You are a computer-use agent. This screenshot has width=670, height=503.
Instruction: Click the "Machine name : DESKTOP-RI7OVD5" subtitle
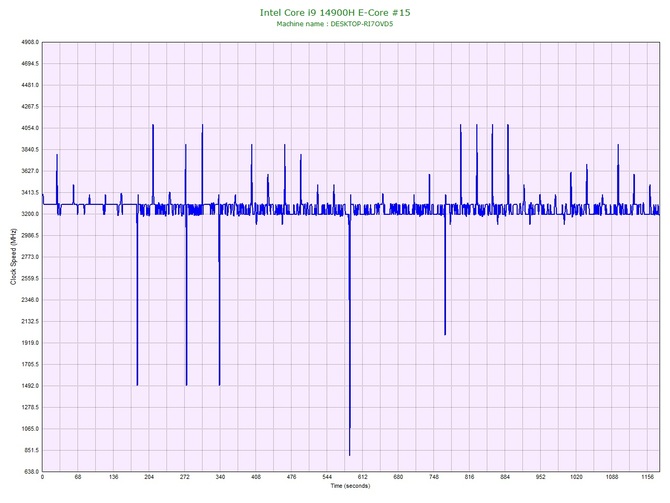pyautogui.click(x=335, y=24)
